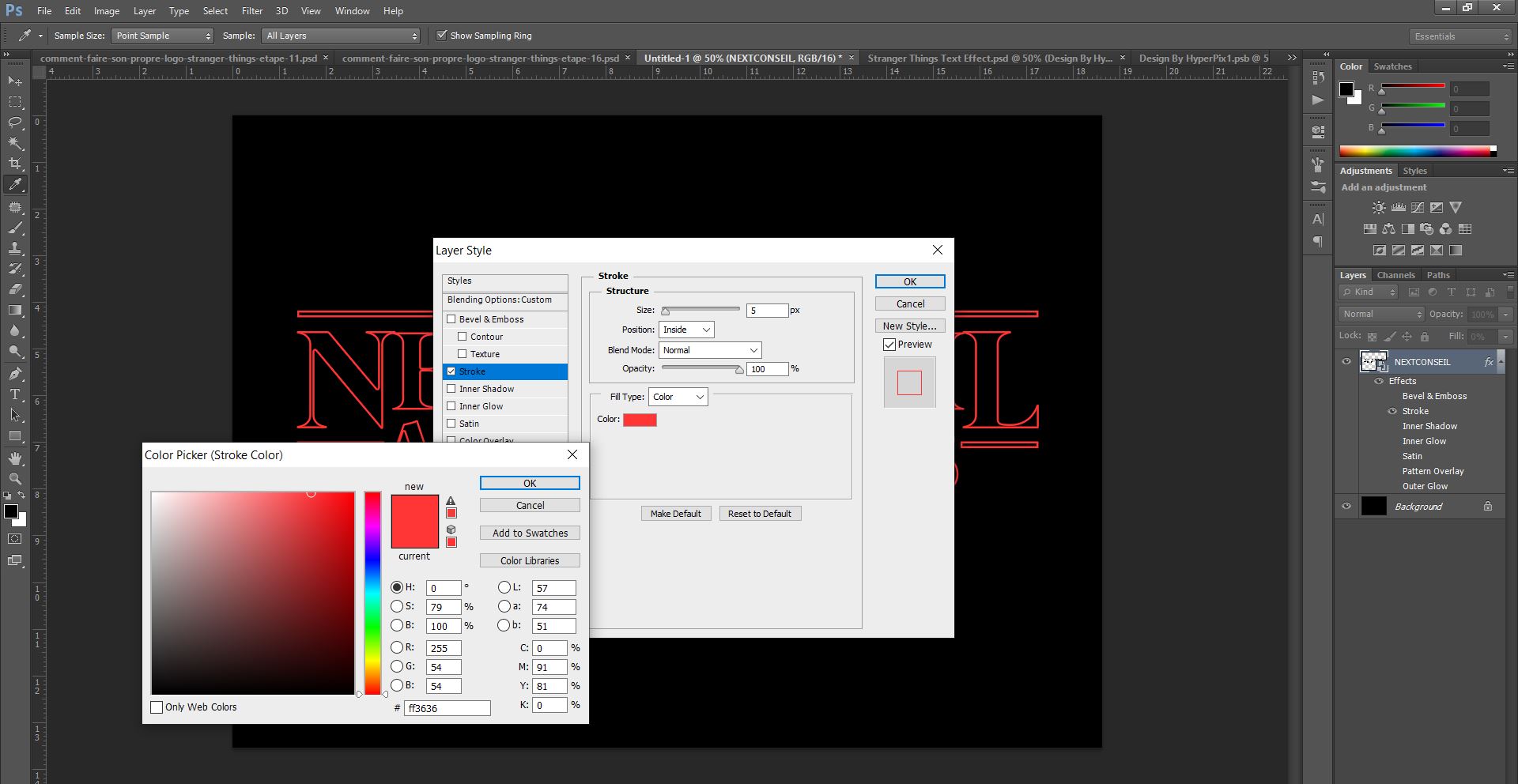Open the layer Kind filter dropdown

(x=1369, y=292)
